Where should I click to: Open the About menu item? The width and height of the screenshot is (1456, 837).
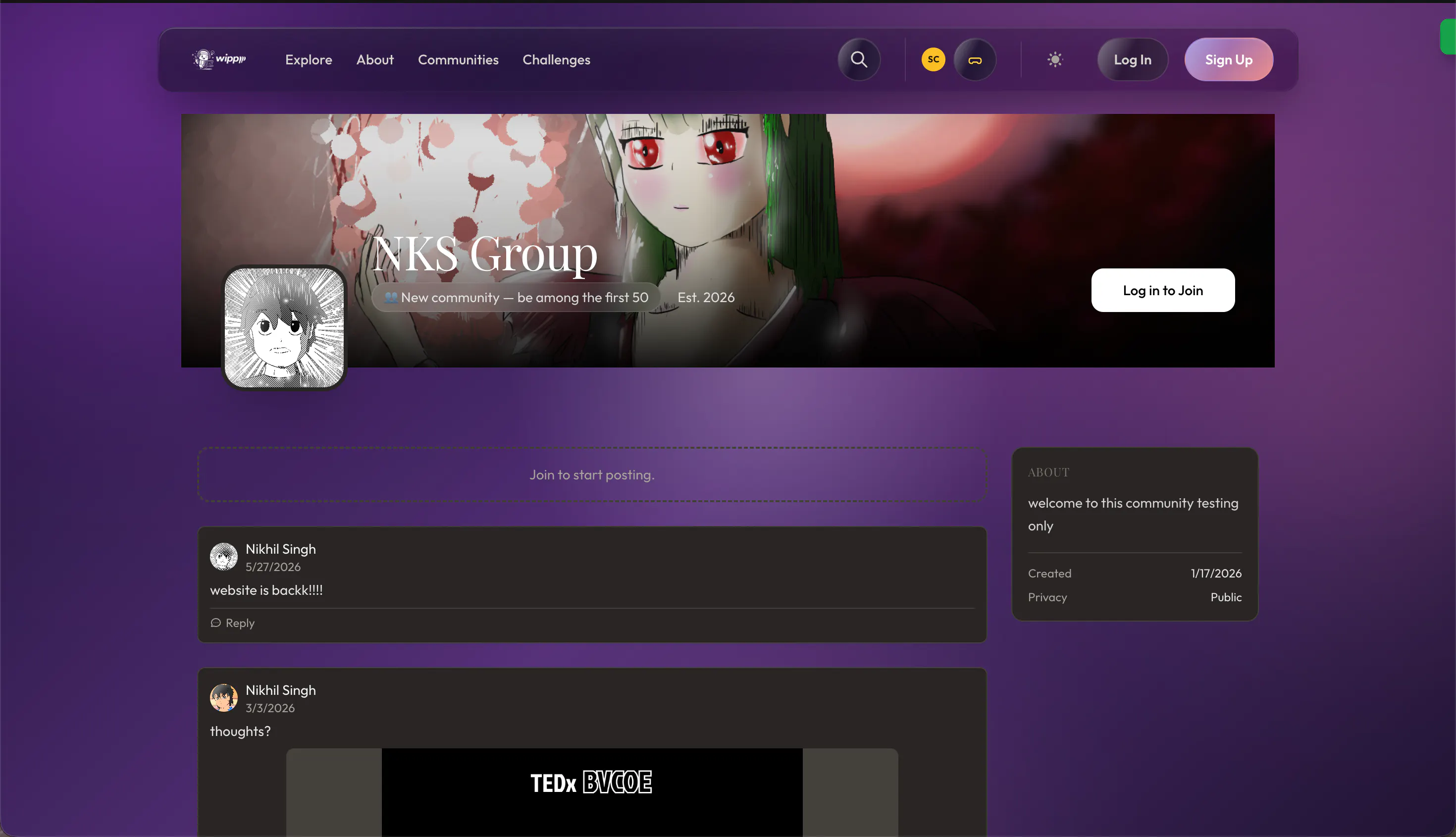(375, 60)
